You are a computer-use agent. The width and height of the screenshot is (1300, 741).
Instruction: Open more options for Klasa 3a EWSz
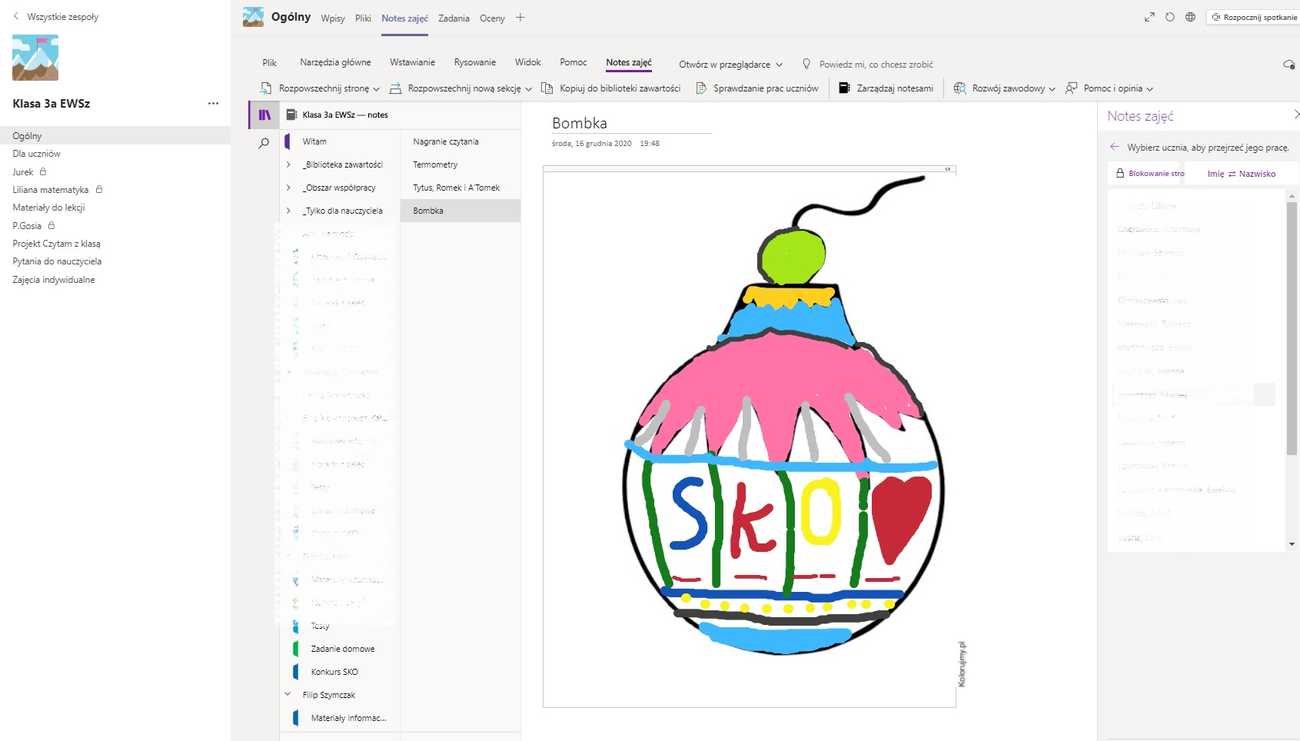[x=213, y=103]
